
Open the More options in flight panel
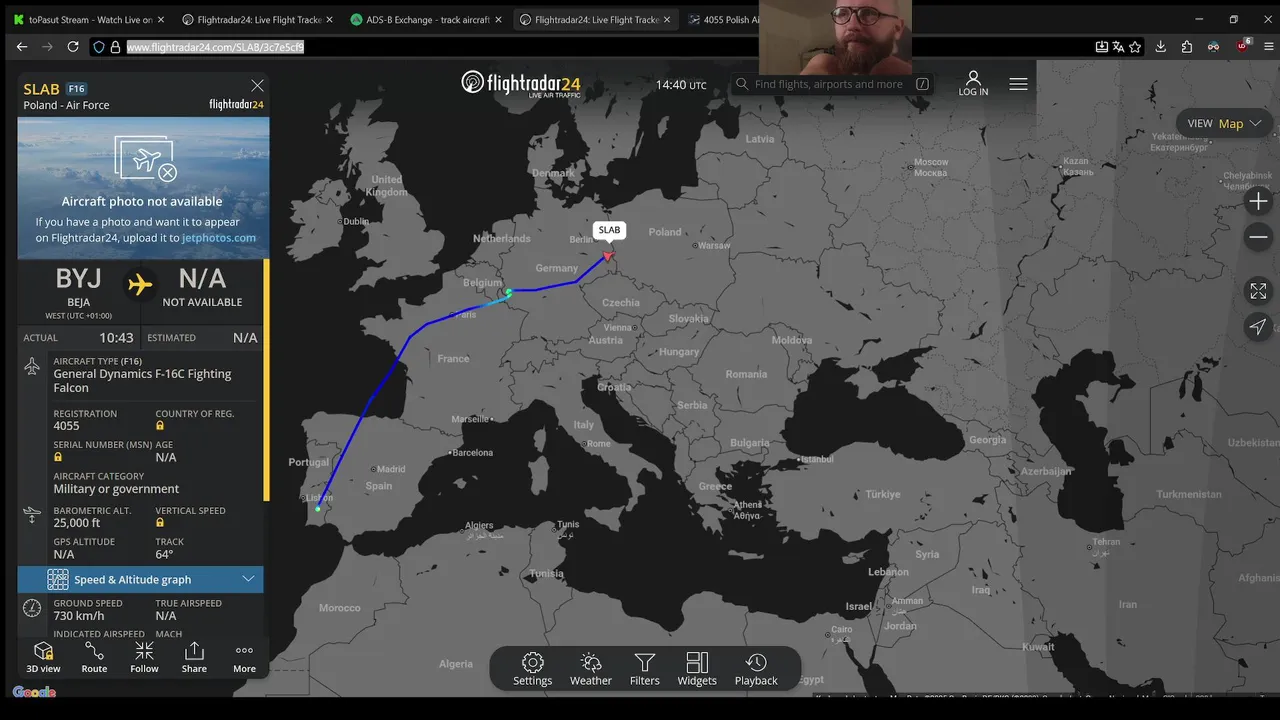(244, 658)
